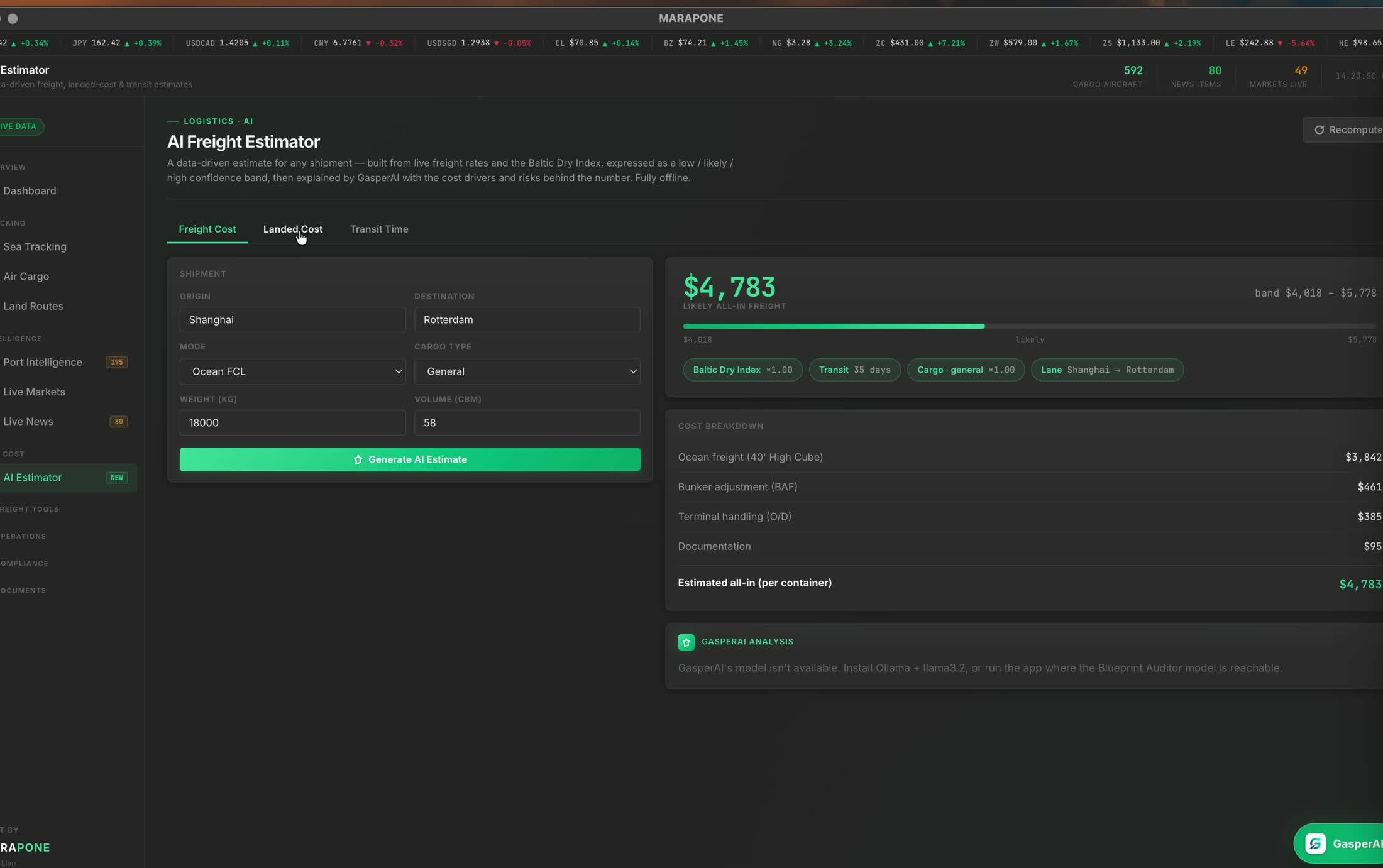Click the 195 badge on Port Intelligence
This screenshot has width=1383, height=868.
click(x=117, y=362)
